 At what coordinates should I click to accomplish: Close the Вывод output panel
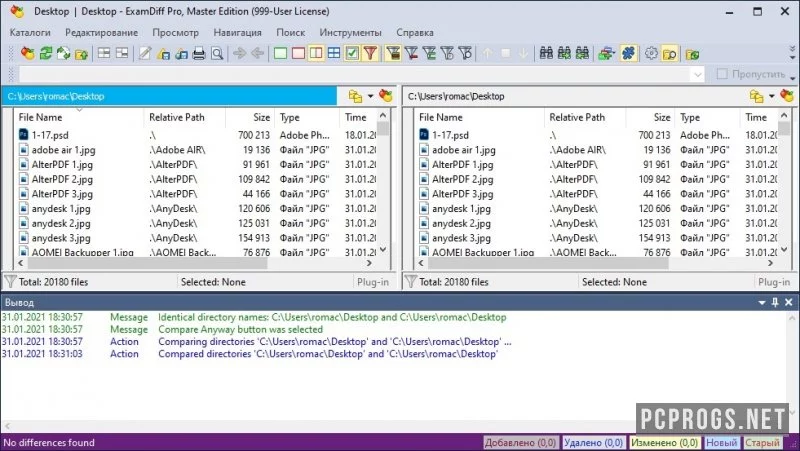coord(788,303)
